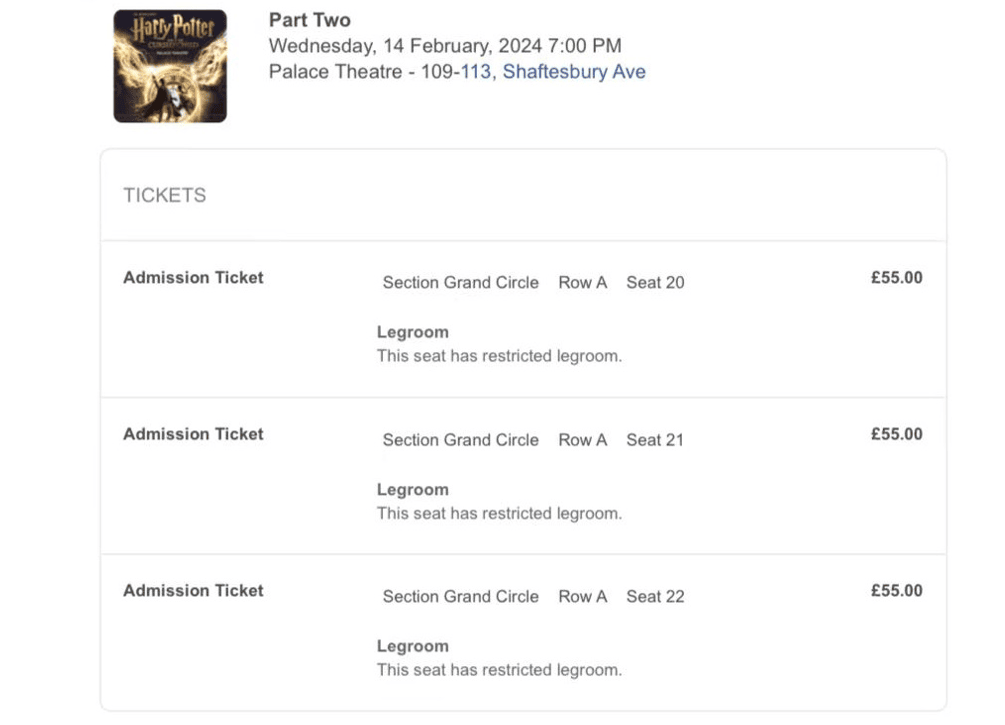
Task: Click Section Grand Circle text in first ticket
Action: [461, 283]
